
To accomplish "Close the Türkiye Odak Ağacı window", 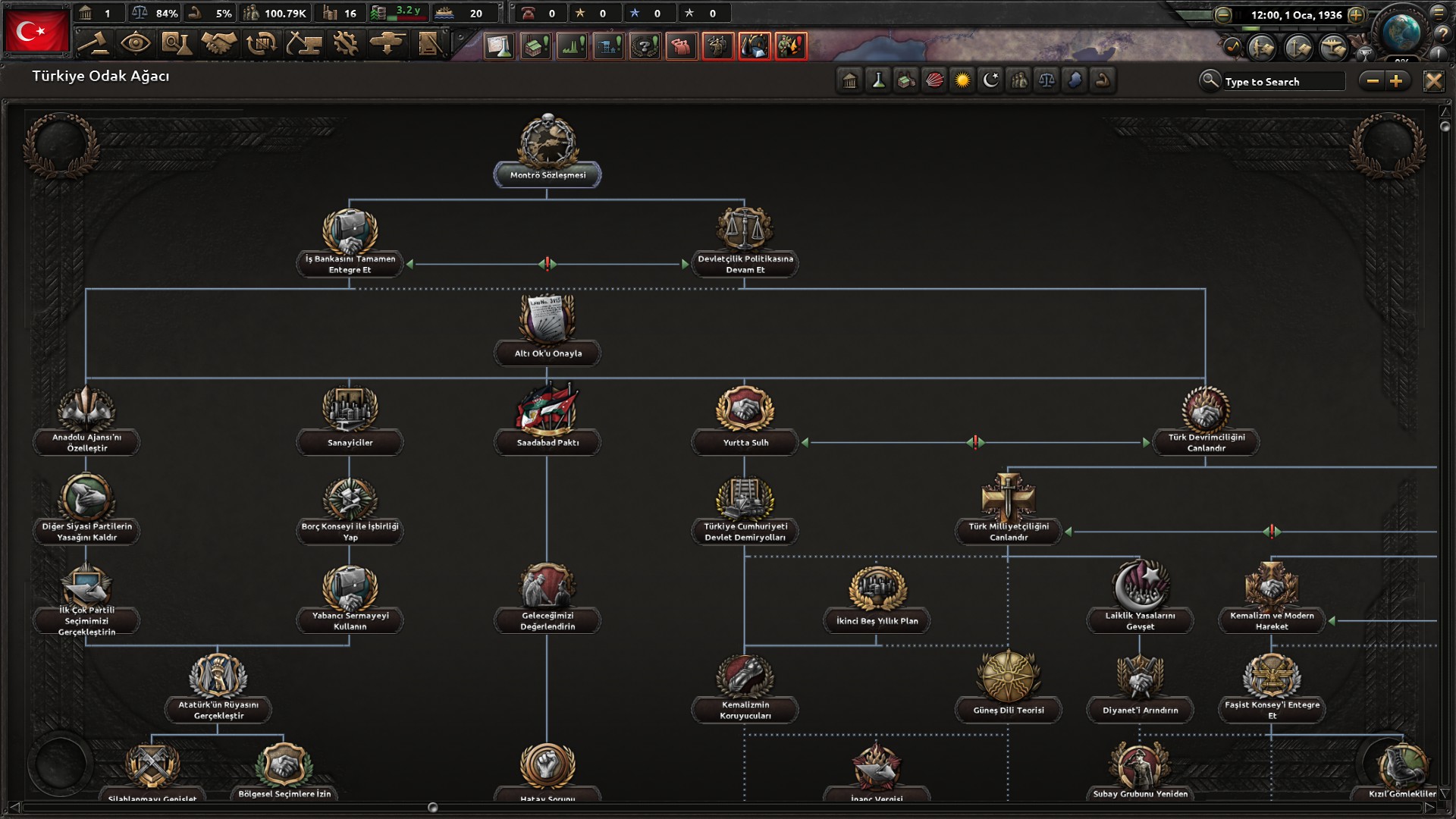I will [x=1433, y=81].
